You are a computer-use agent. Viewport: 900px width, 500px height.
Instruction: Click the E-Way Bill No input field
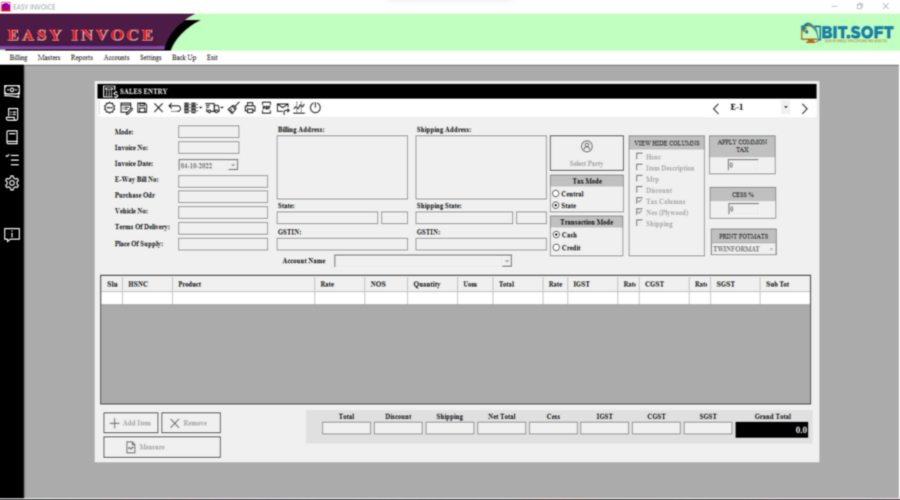pos(223,181)
